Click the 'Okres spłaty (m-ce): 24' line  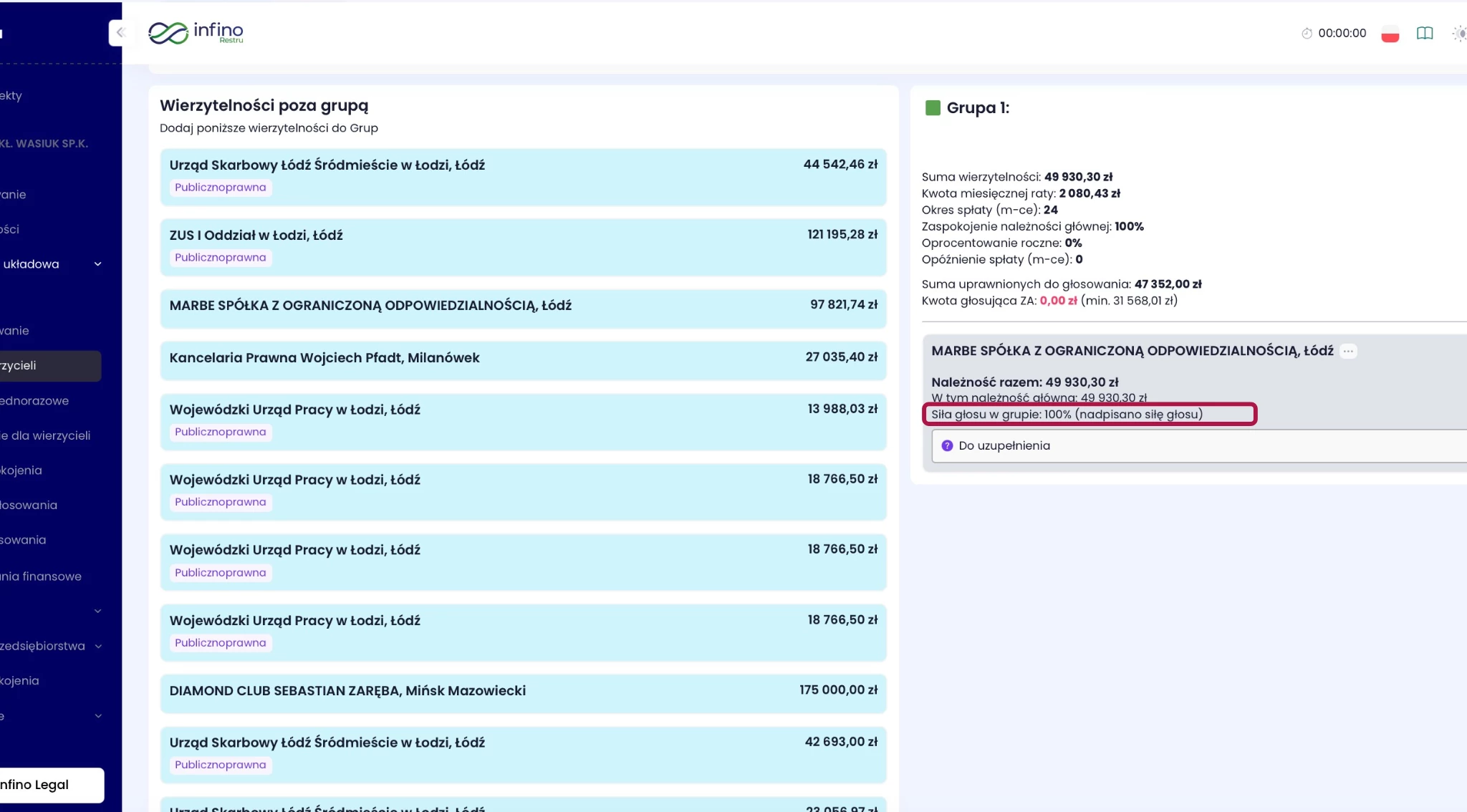coord(990,210)
